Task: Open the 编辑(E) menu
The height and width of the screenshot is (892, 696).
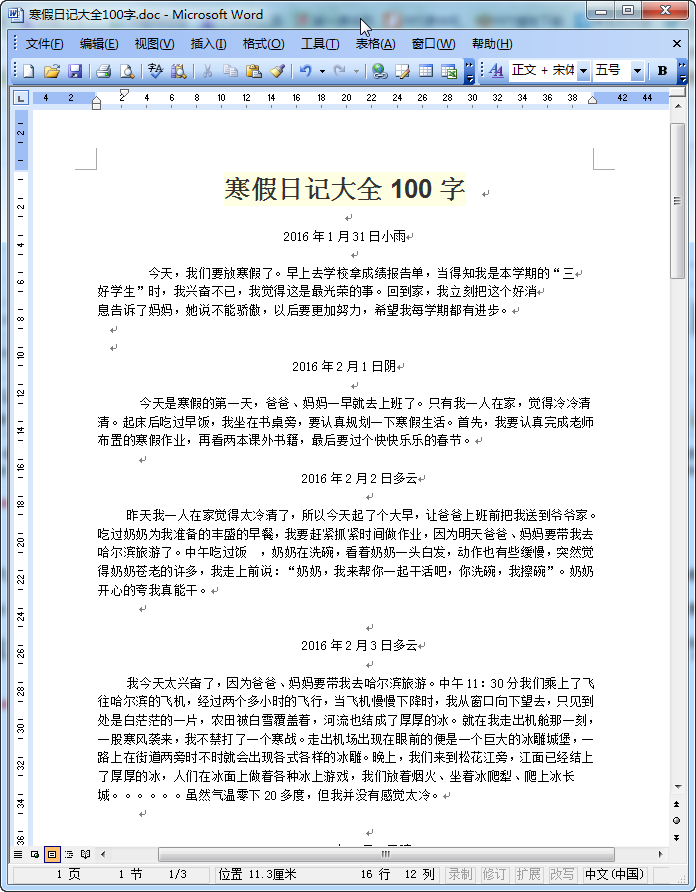Action: coord(99,44)
